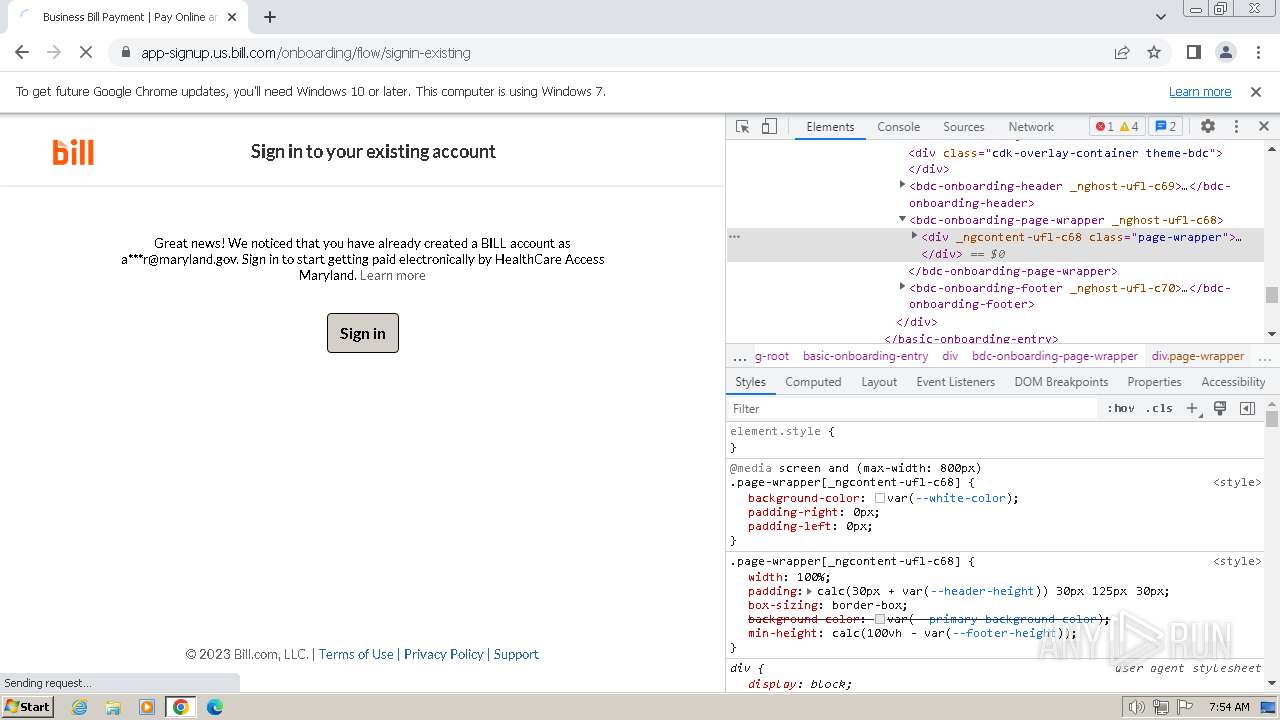Close the DevTools panel
The width and height of the screenshot is (1280, 720).
point(1264,127)
